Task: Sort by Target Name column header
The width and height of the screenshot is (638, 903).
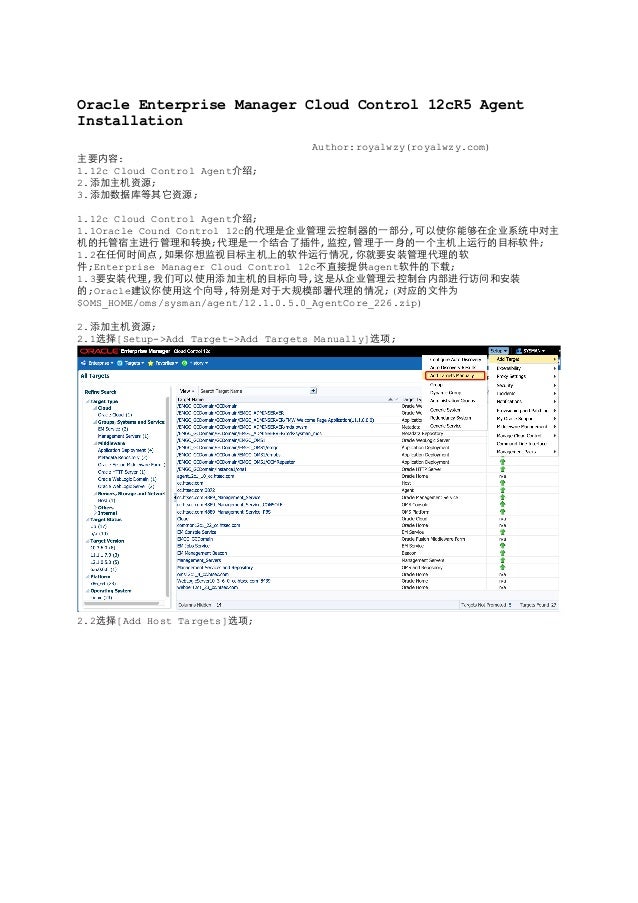Action: pos(191,399)
